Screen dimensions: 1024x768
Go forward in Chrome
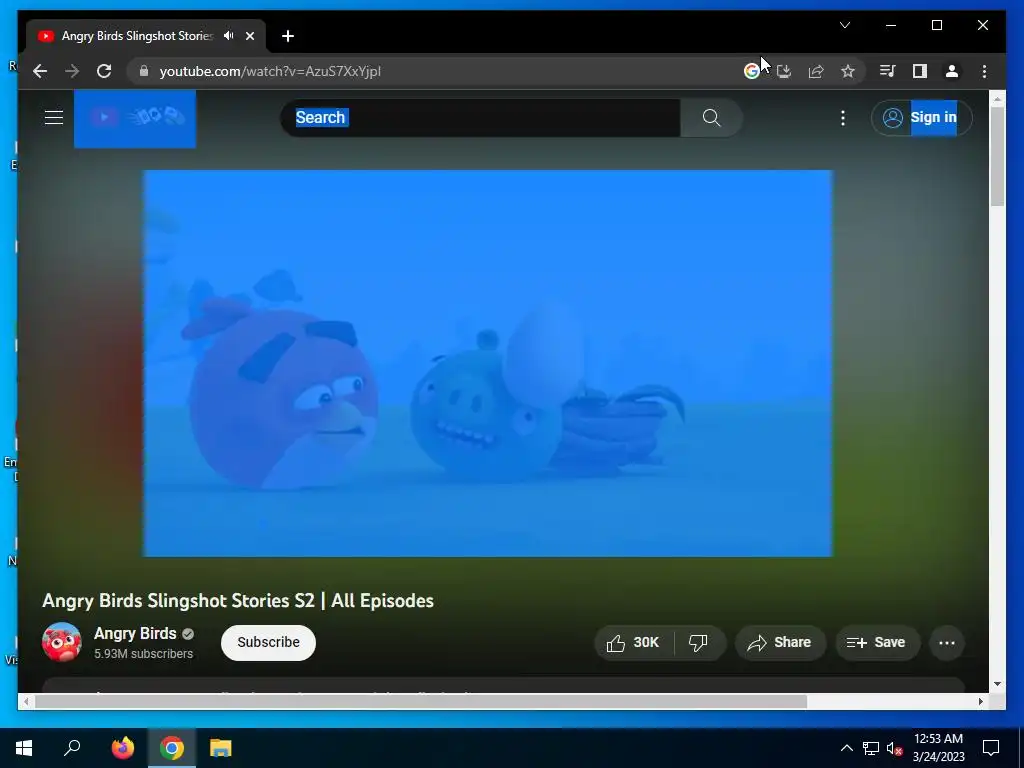72,71
